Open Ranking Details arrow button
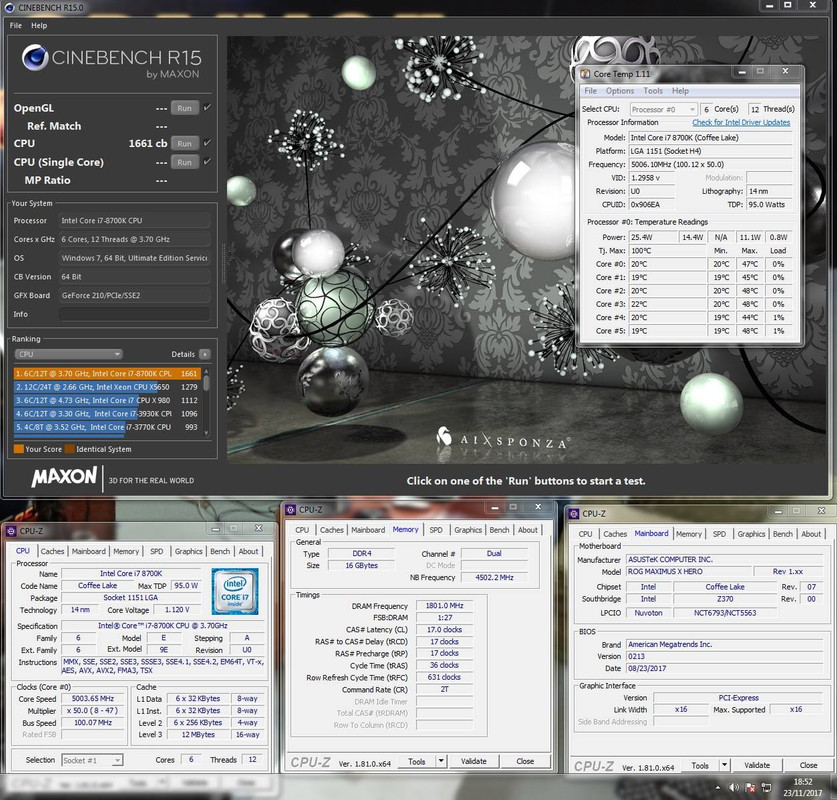This screenshot has height=800, width=837. pos(205,354)
